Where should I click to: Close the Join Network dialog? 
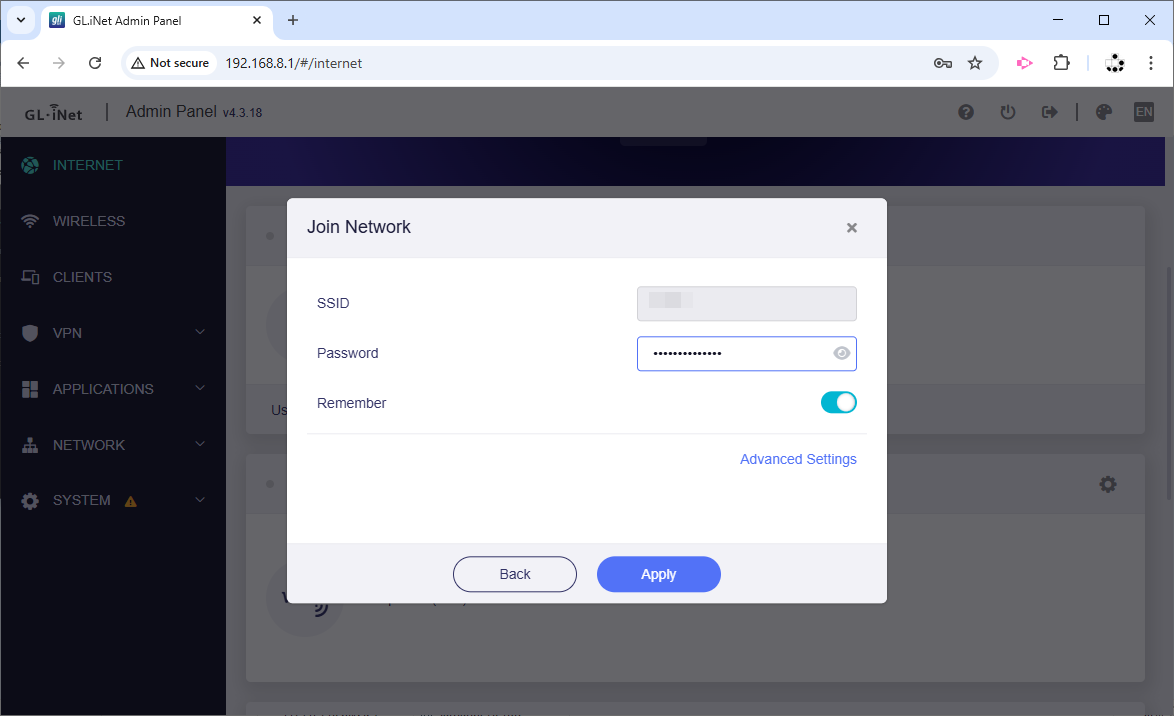click(x=852, y=228)
